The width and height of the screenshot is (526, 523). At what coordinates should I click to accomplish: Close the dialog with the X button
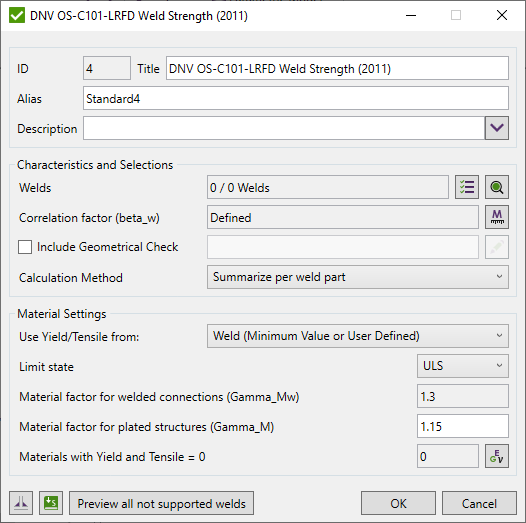(502, 15)
